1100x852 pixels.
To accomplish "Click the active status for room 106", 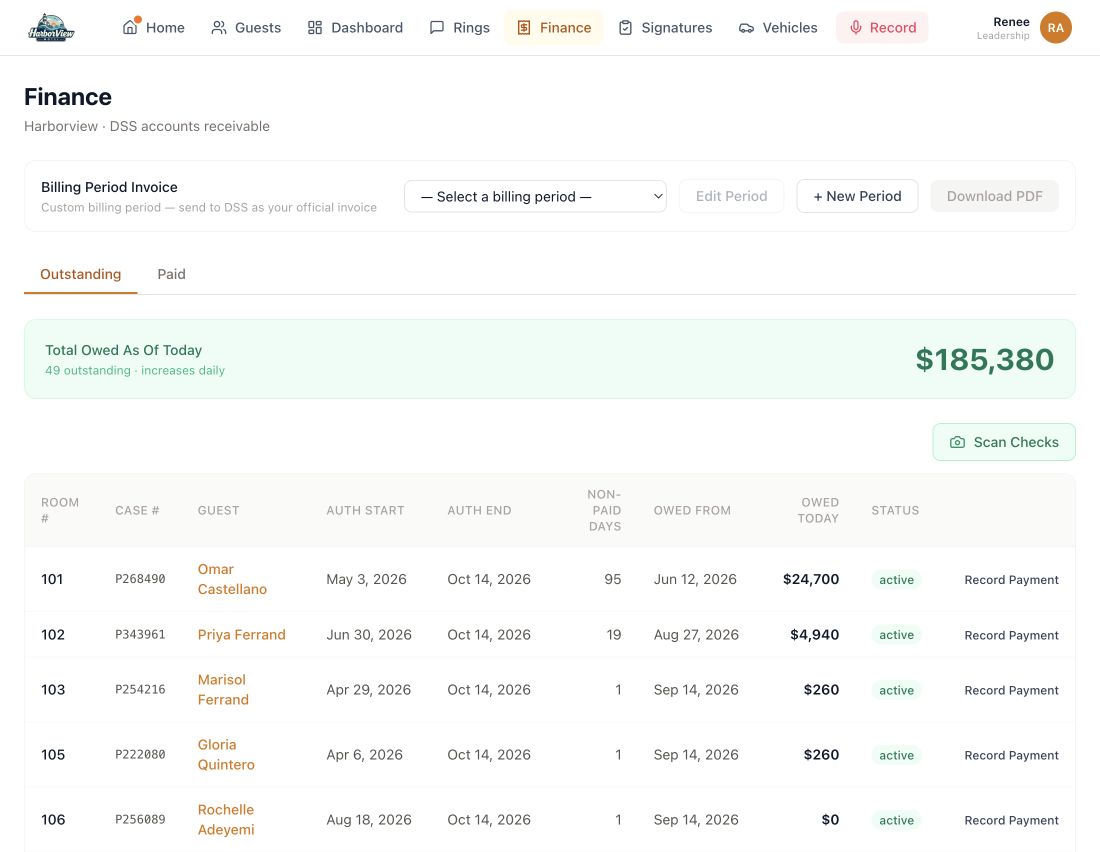I will (x=897, y=820).
